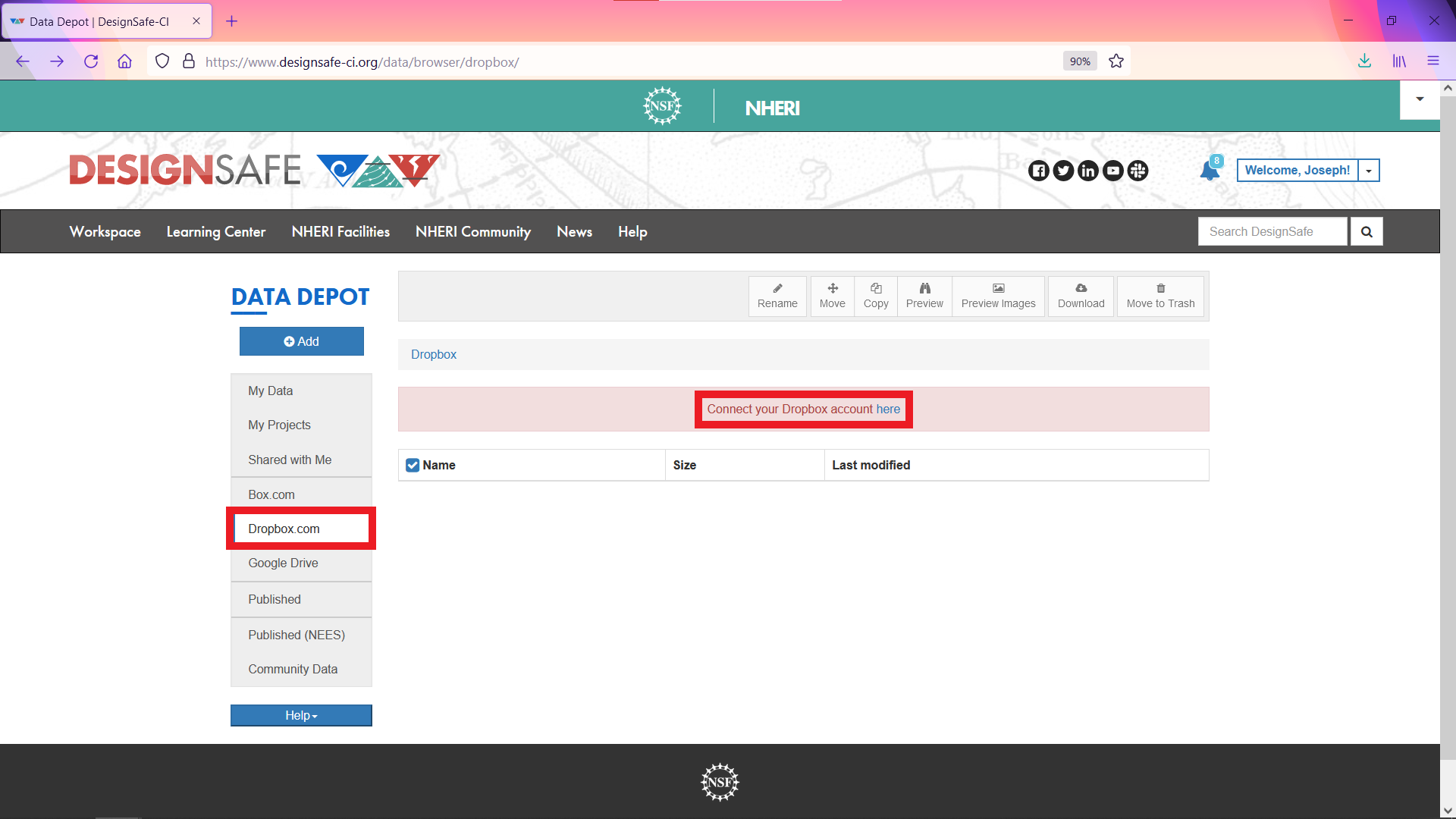Click the Rename toolbar button
Viewport: 1456px width, 819px height.
777,296
